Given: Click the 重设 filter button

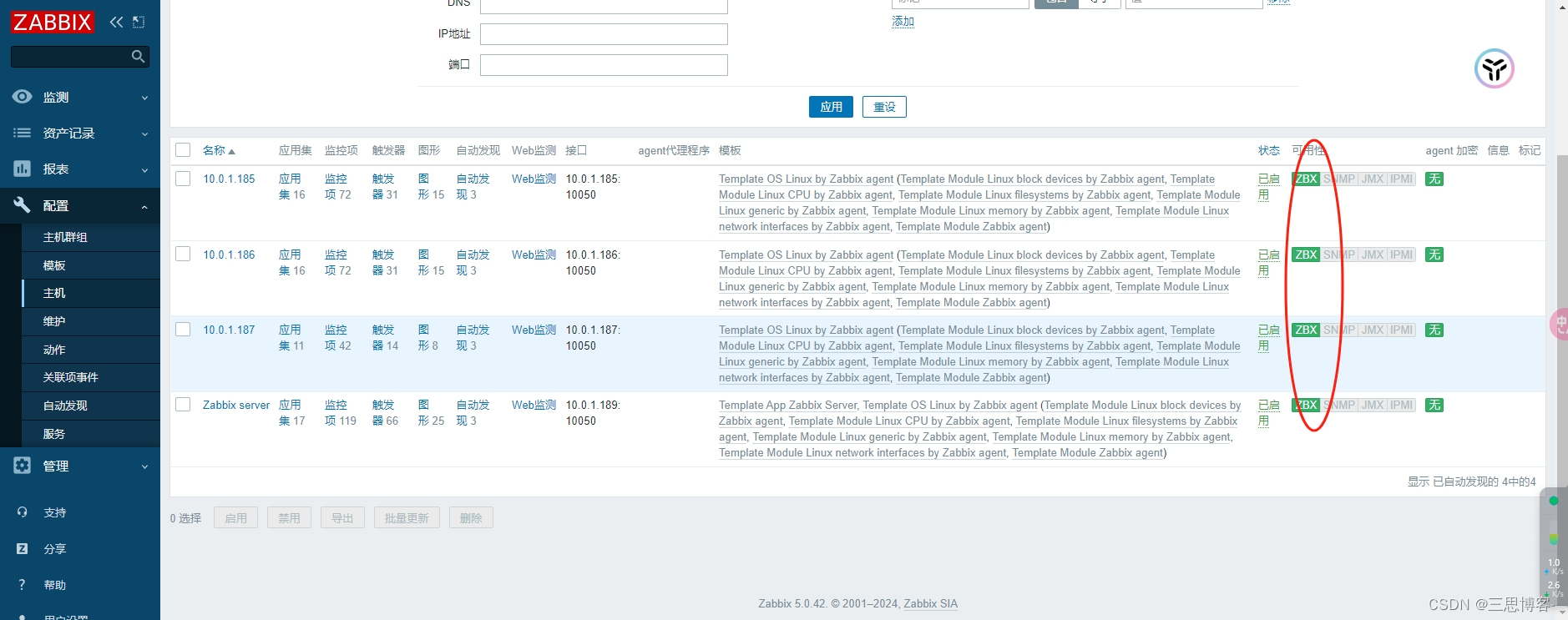Looking at the screenshot, I should (884, 107).
